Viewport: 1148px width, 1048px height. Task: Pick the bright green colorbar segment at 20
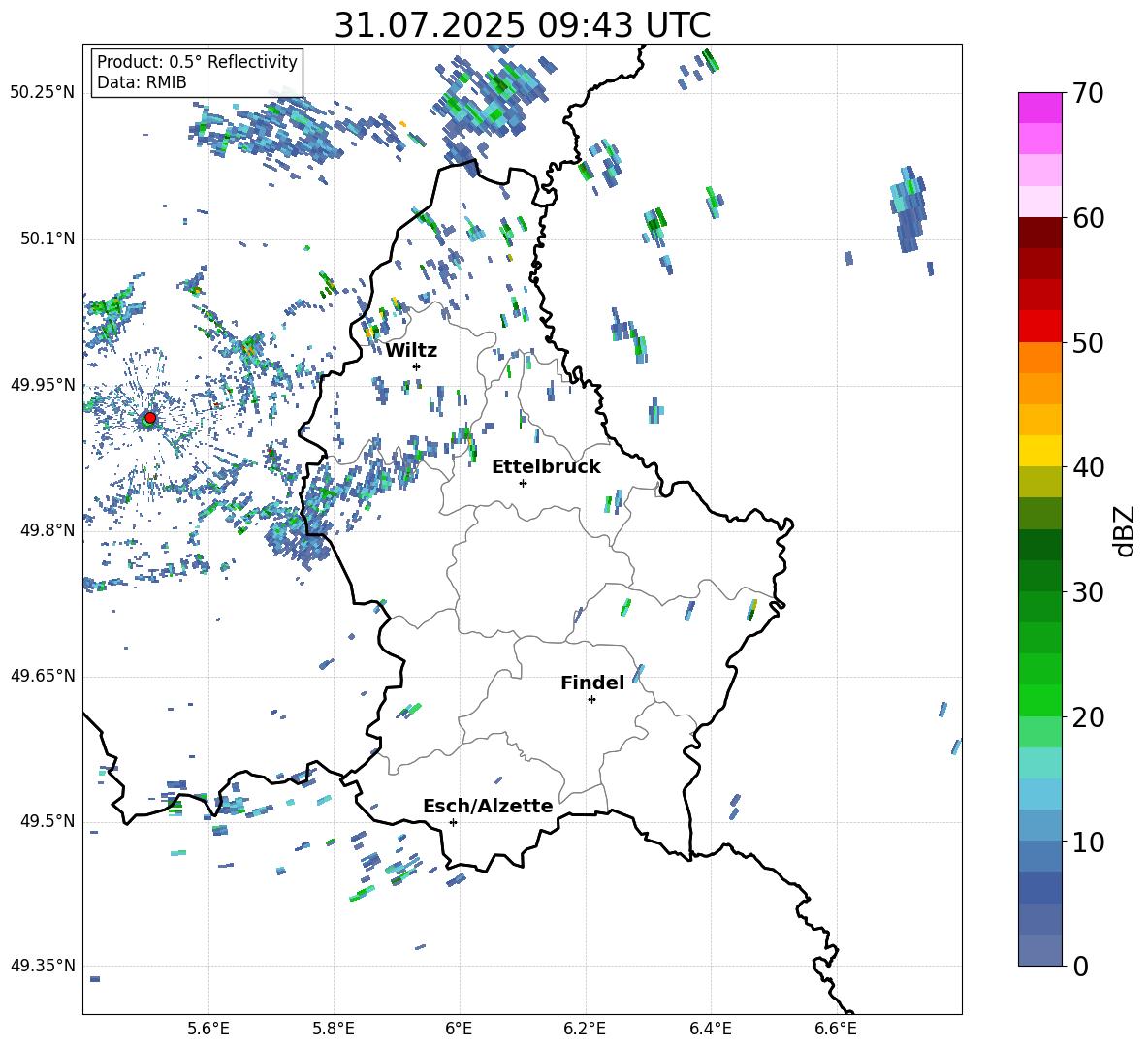1039,700
